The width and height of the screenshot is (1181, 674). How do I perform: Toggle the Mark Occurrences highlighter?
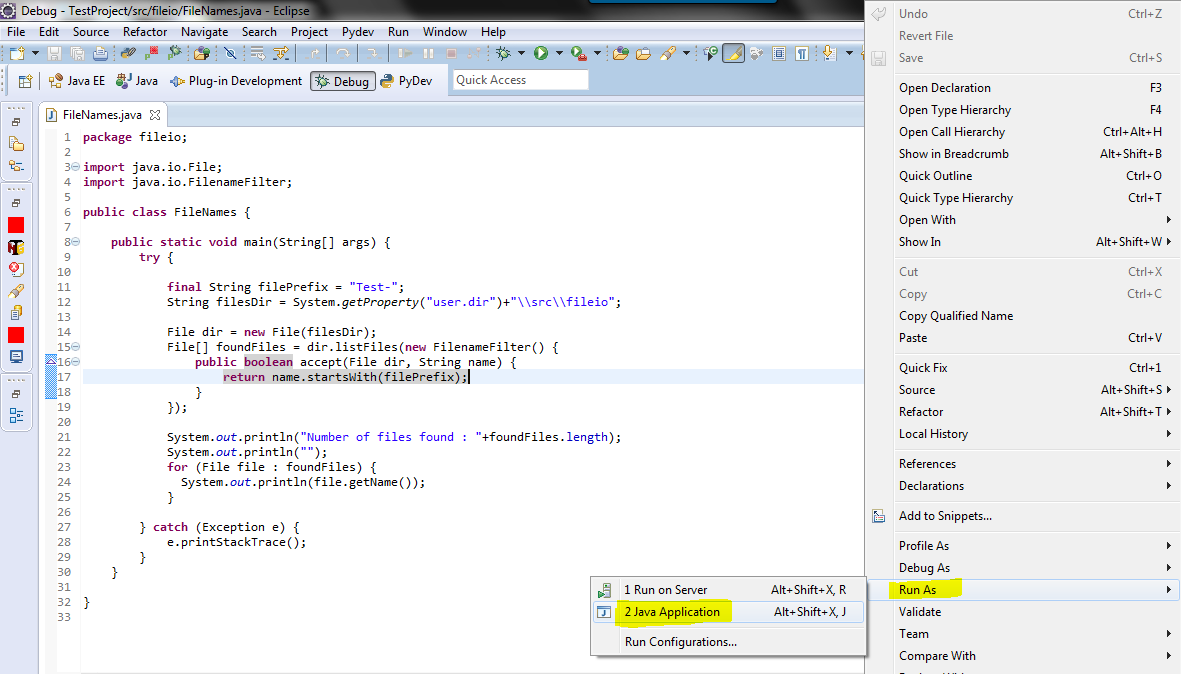(733, 55)
